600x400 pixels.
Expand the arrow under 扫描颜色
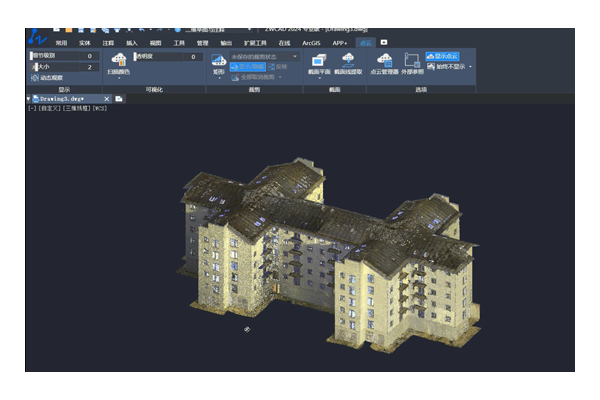tap(119, 78)
